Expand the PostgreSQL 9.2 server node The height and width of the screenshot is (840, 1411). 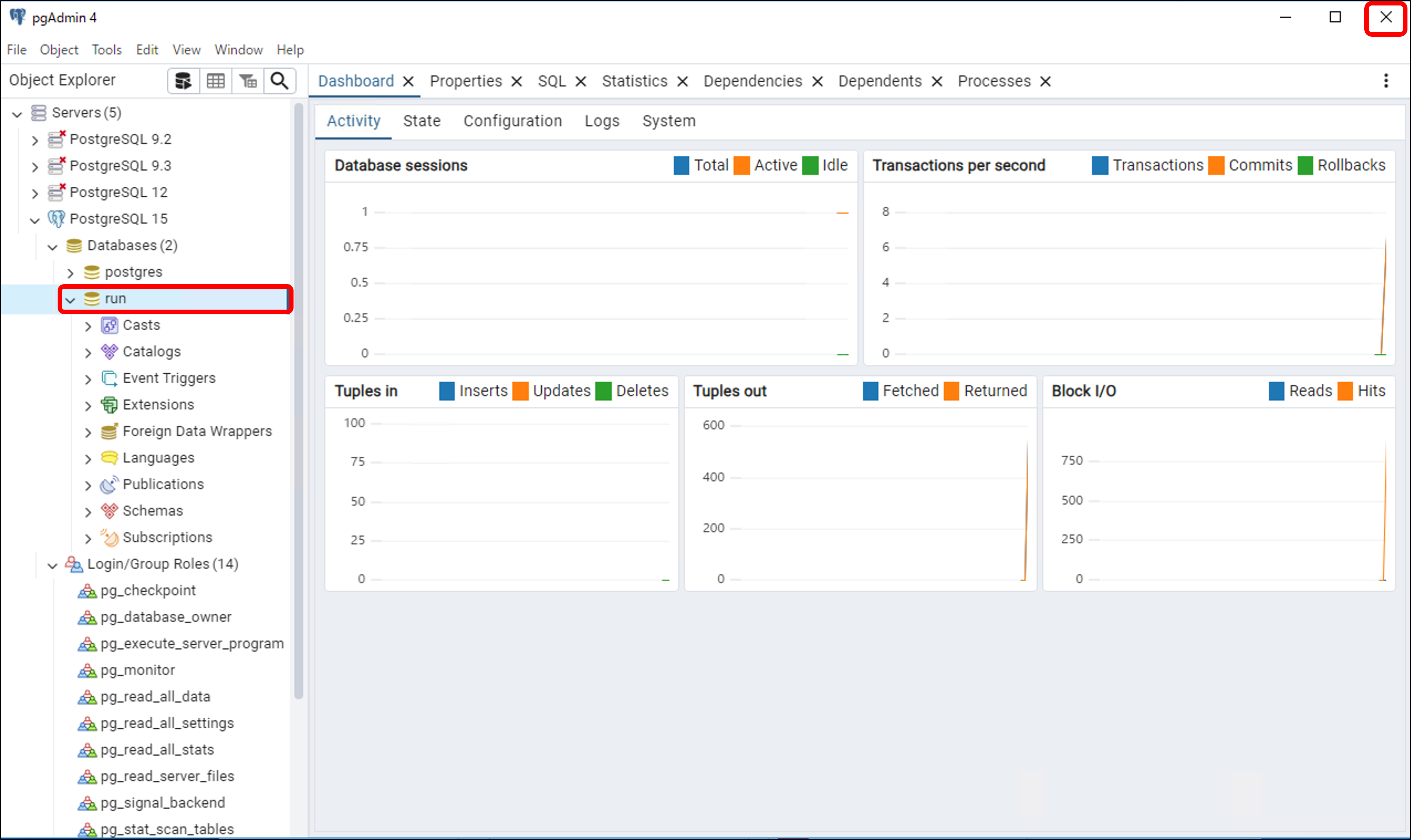(x=34, y=140)
